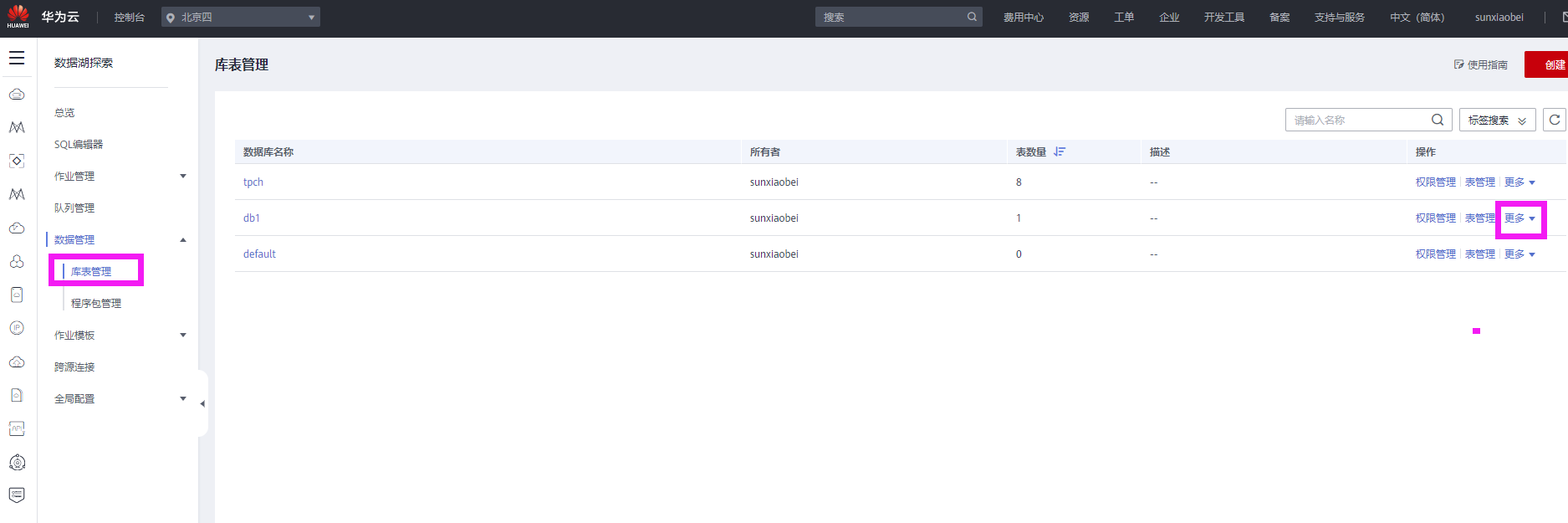Click 数据库名称 column header

(268, 151)
